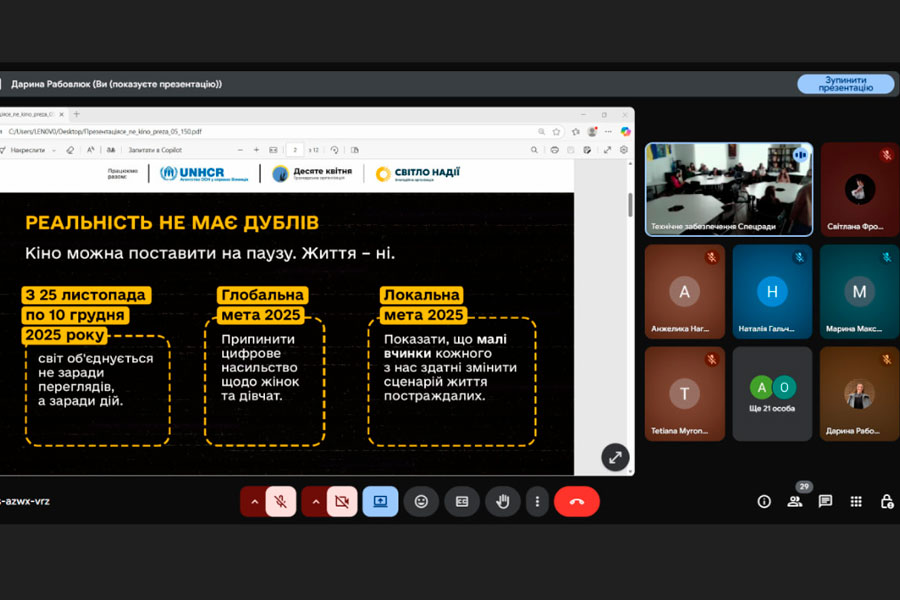Viewport: 900px width, 600px height.
Task: Toggle screen presentation button
Action: click(380, 501)
